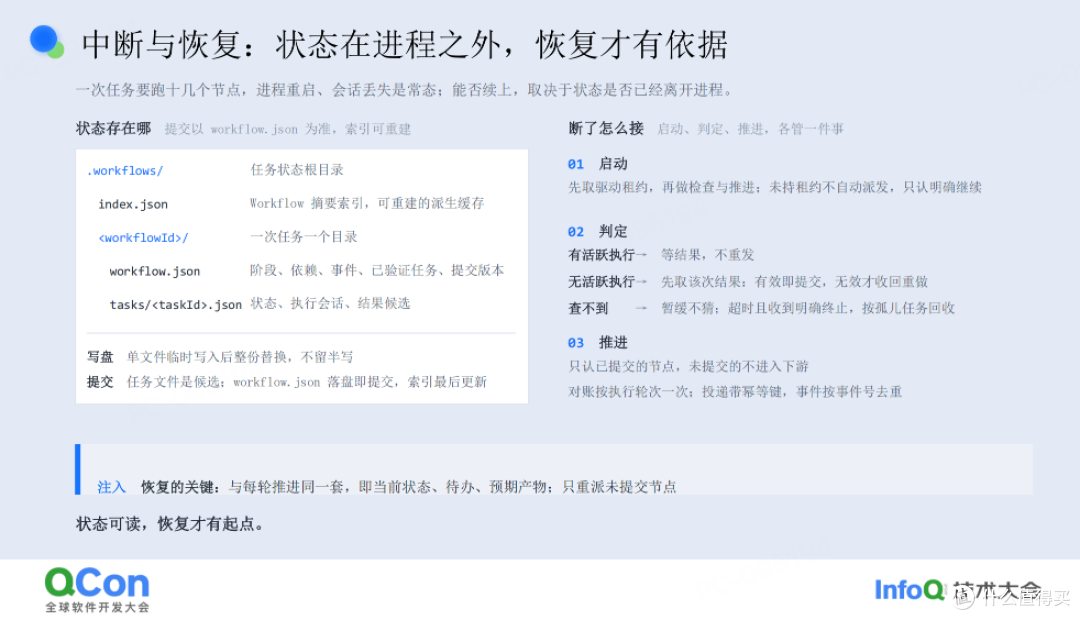Viewport: 1080px width, 620px height.
Task: Click the 写盘 label
Action: point(100,357)
